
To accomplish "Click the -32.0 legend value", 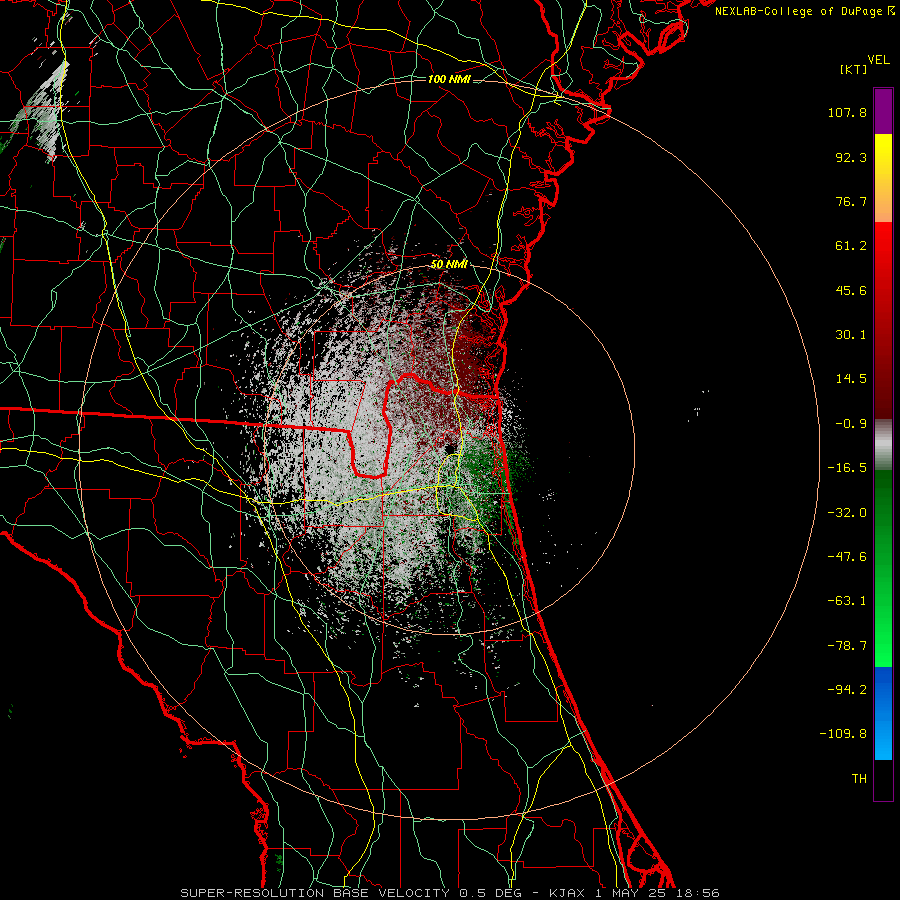I will click(847, 513).
